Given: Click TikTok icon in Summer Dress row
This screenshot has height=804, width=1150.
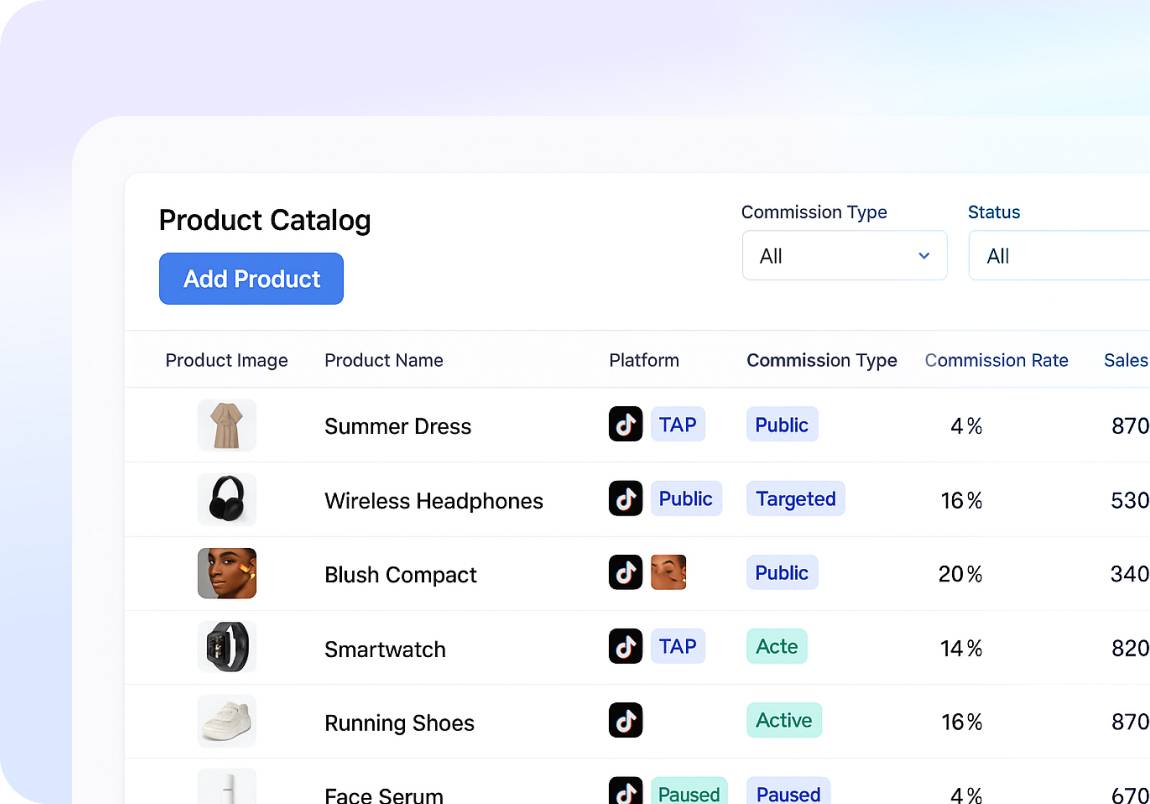Looking at the screenshot, I should click(625, 424).
